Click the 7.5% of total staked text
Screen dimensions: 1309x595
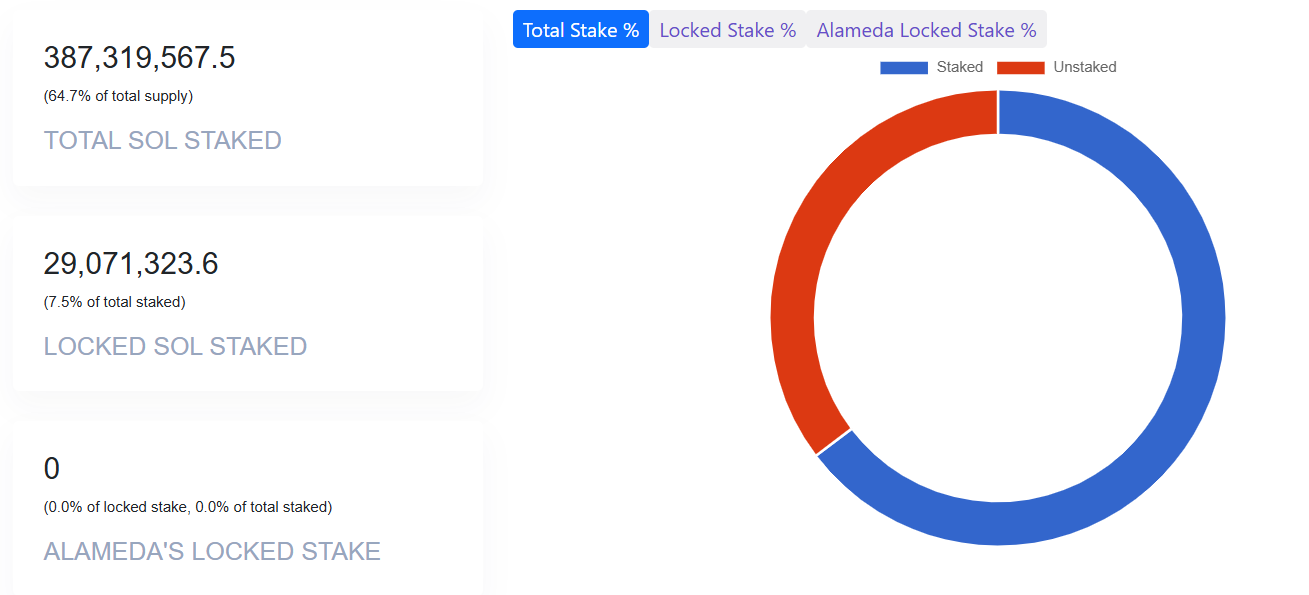pos(115,302)
